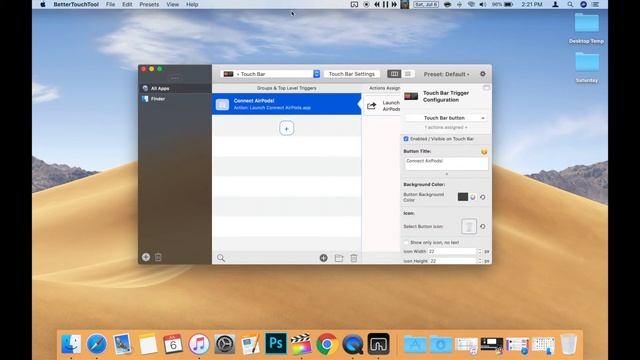Image resolution: width=640 pixels, height=360 pixels.
Task: Open the Preset: Default dropdown
Action: pos(446,74)
